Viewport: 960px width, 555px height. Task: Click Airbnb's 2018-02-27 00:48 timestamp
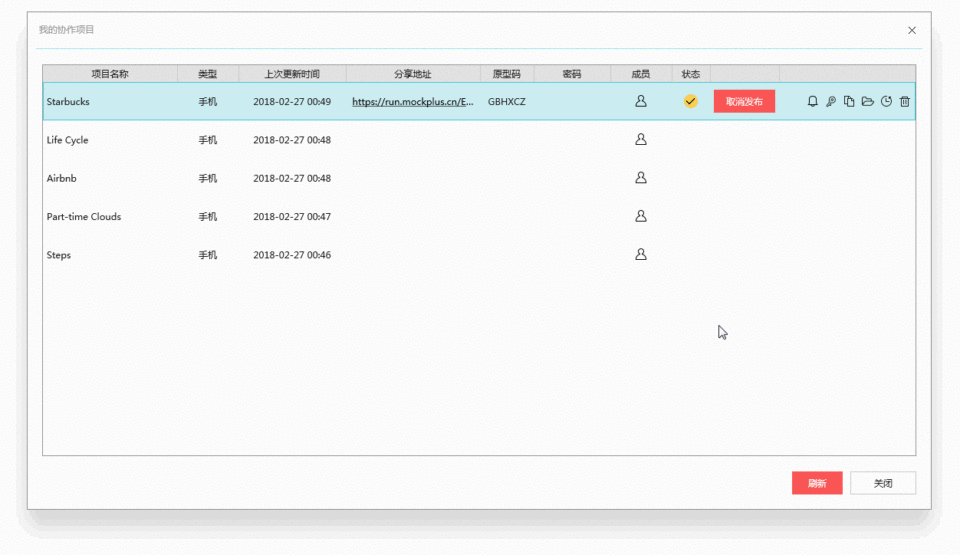(292, 178)
